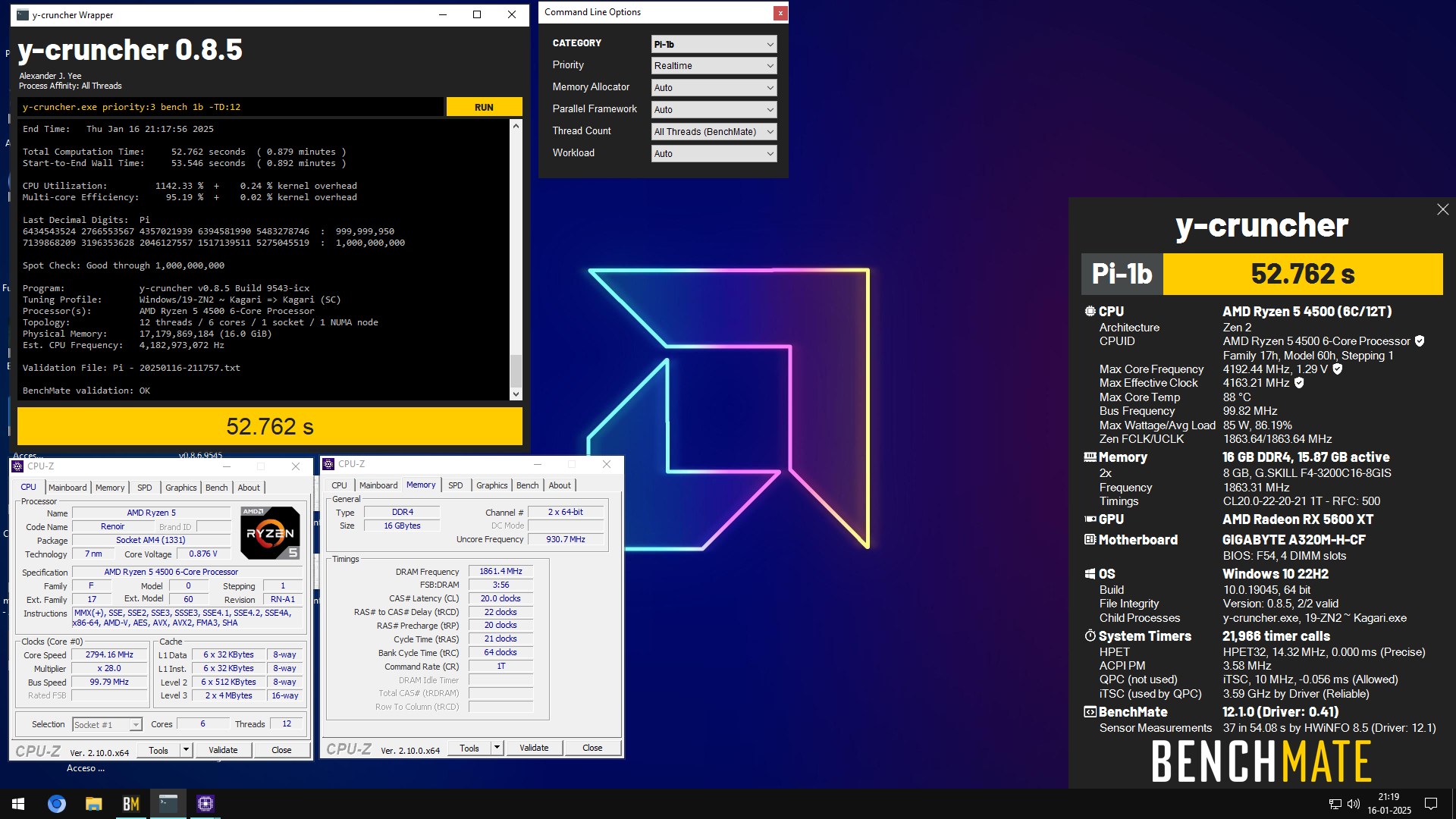Maximize the y-cruncher Wrapper window
The width and height of the screenshot is (1456, 819).
point(477,14)
